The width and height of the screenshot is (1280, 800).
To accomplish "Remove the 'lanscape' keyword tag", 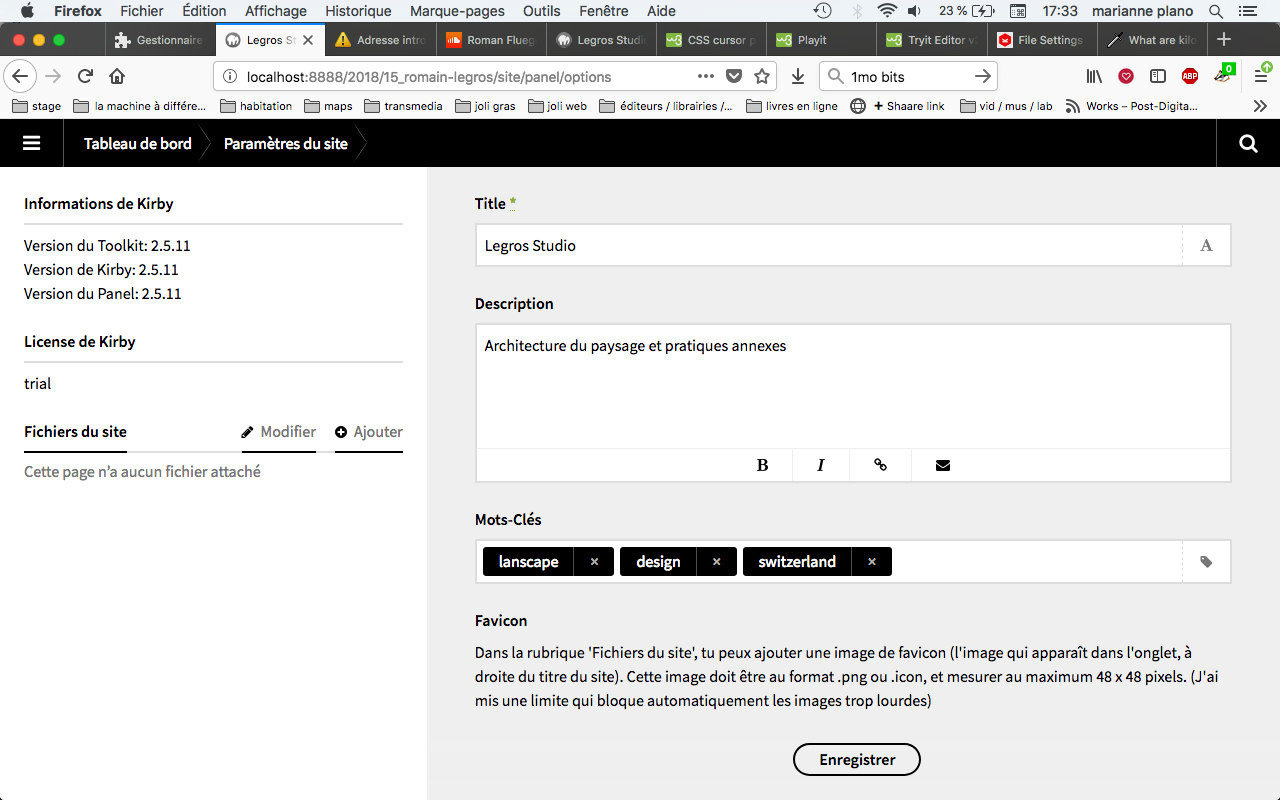I will [x=594, y=562].
